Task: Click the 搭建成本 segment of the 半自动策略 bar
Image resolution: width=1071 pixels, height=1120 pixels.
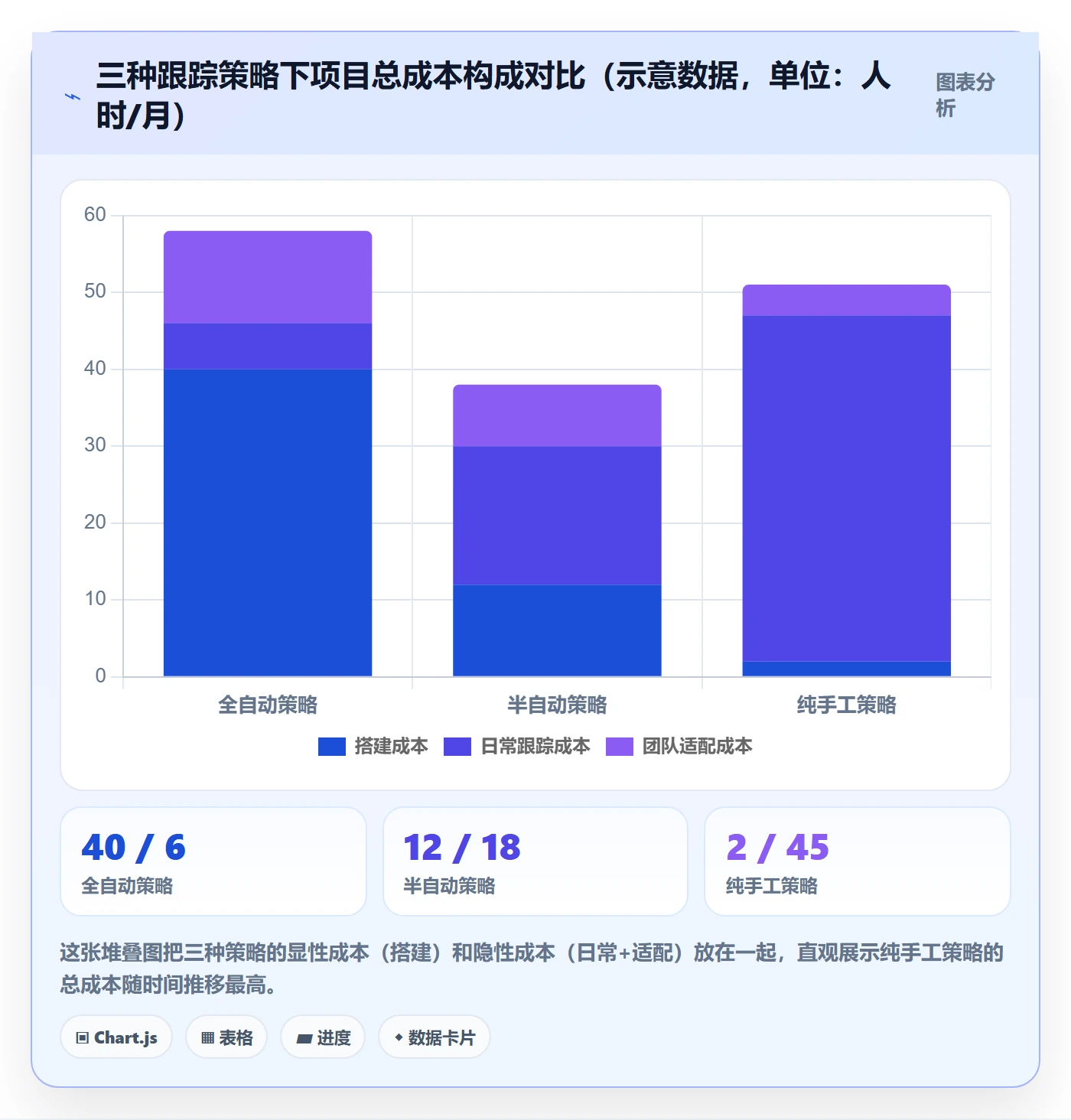Action: pos(557,630)
